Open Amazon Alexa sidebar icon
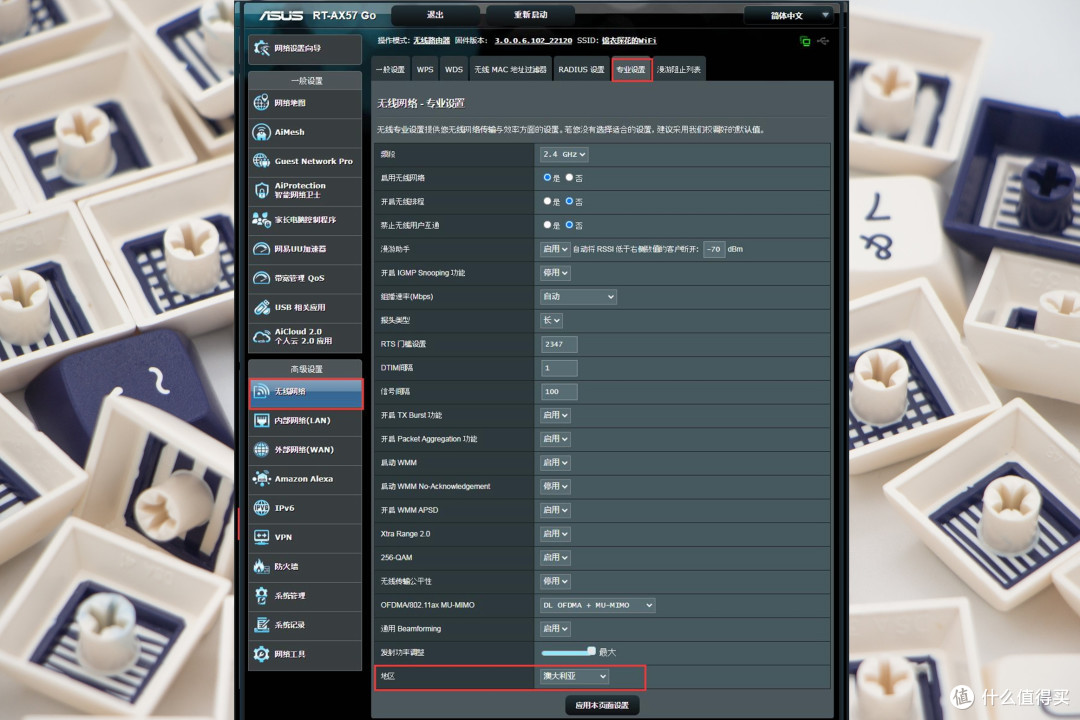The height and width of the screenshot is (720, 1080). pyautogui.click(x=261, y=478)
